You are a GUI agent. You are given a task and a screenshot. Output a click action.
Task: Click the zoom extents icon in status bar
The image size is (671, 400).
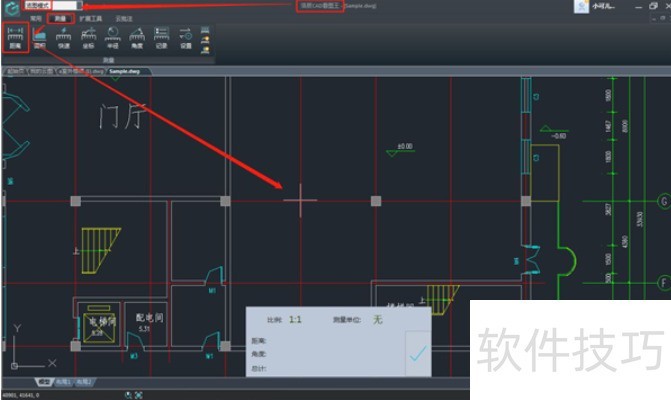139,395
